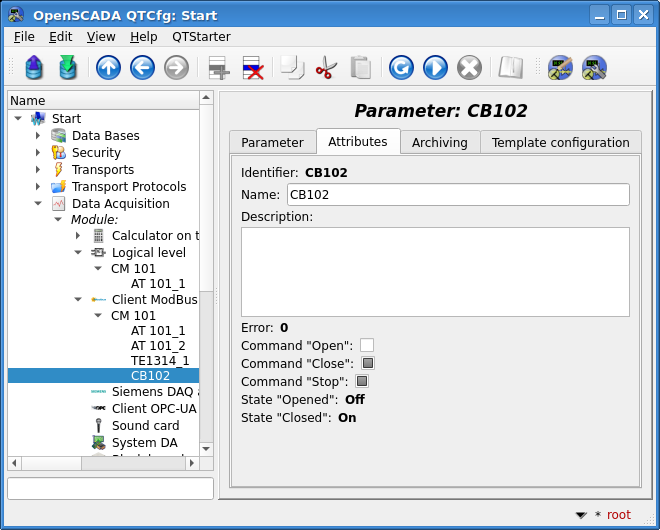Switch to the Archiving tab
The image size is (660, 530).
(x=439, y=143)
